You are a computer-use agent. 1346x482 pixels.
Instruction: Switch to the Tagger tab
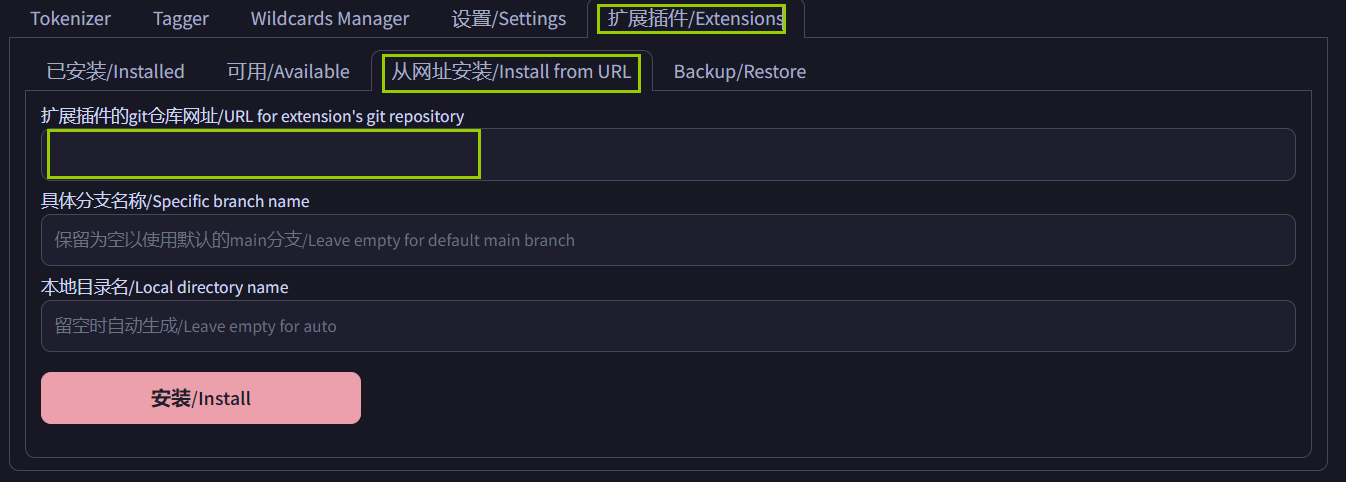(181, 19)
